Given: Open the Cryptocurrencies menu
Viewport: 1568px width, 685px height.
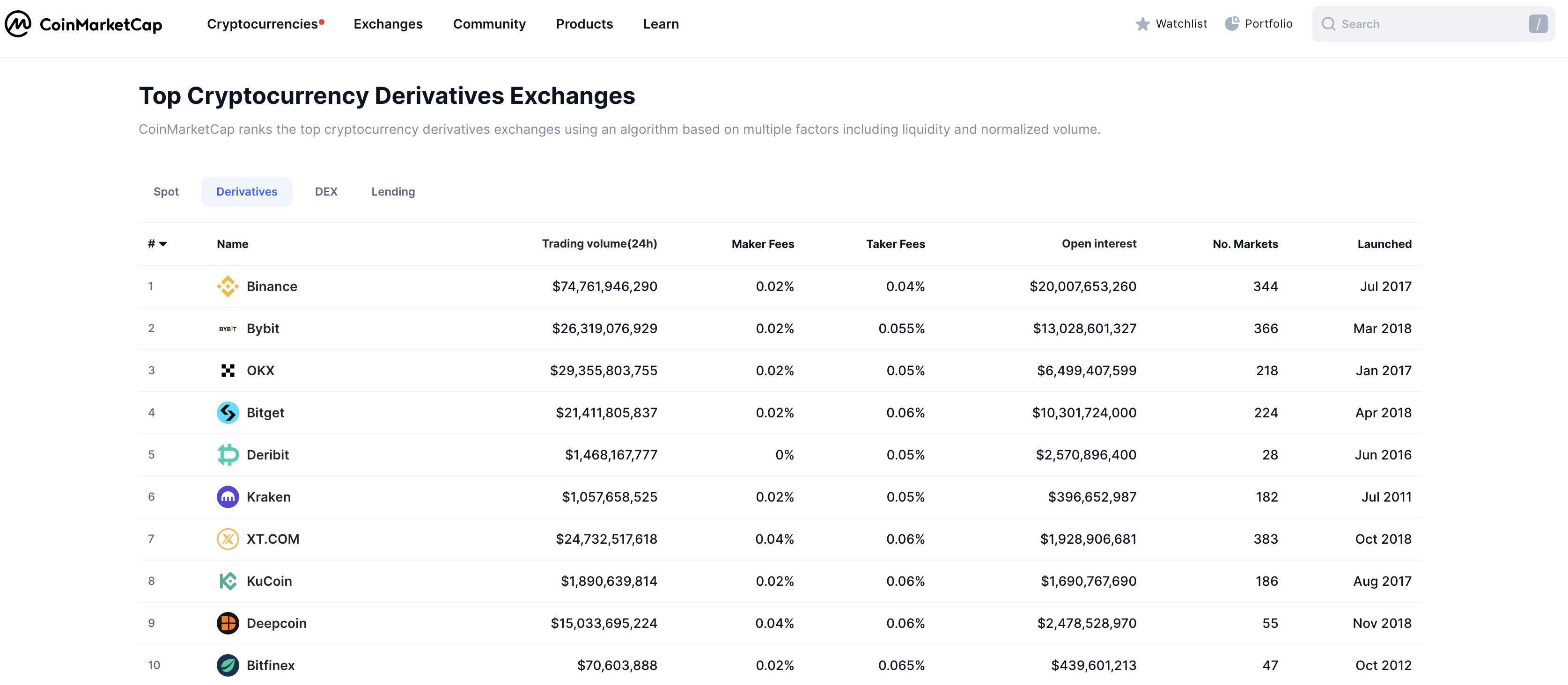Looking at the screenshot, I should coord(262,24).
